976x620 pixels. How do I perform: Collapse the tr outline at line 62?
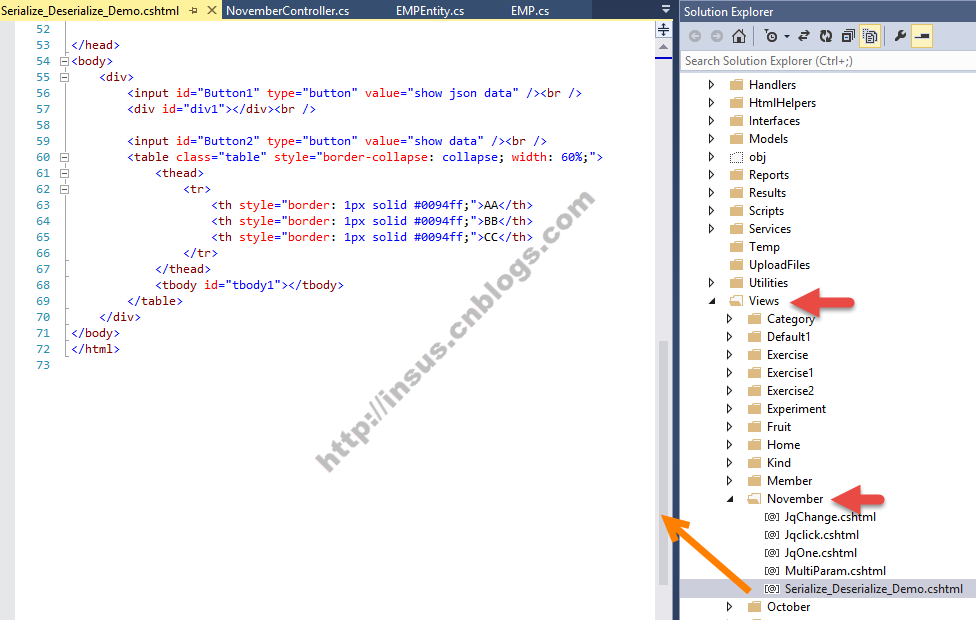tap(64, 189)
